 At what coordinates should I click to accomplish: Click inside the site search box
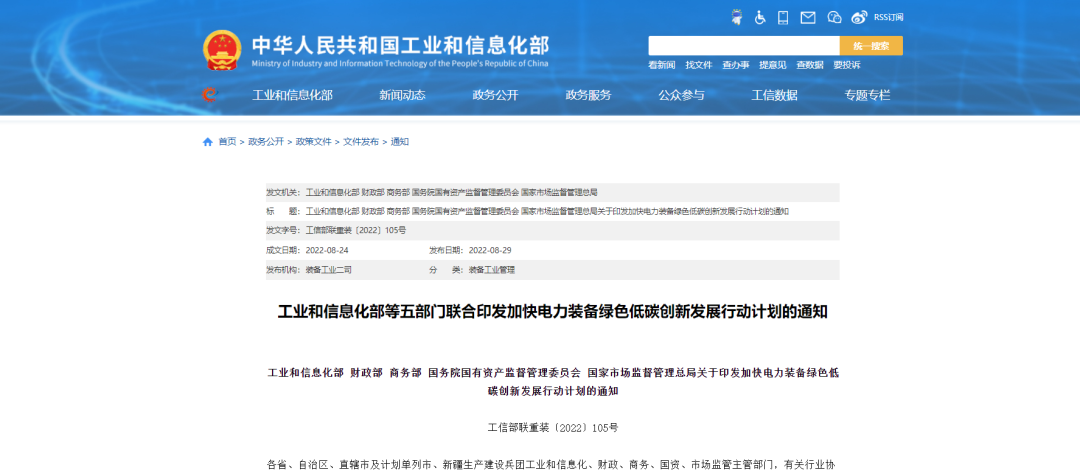[x=743, y=46]
